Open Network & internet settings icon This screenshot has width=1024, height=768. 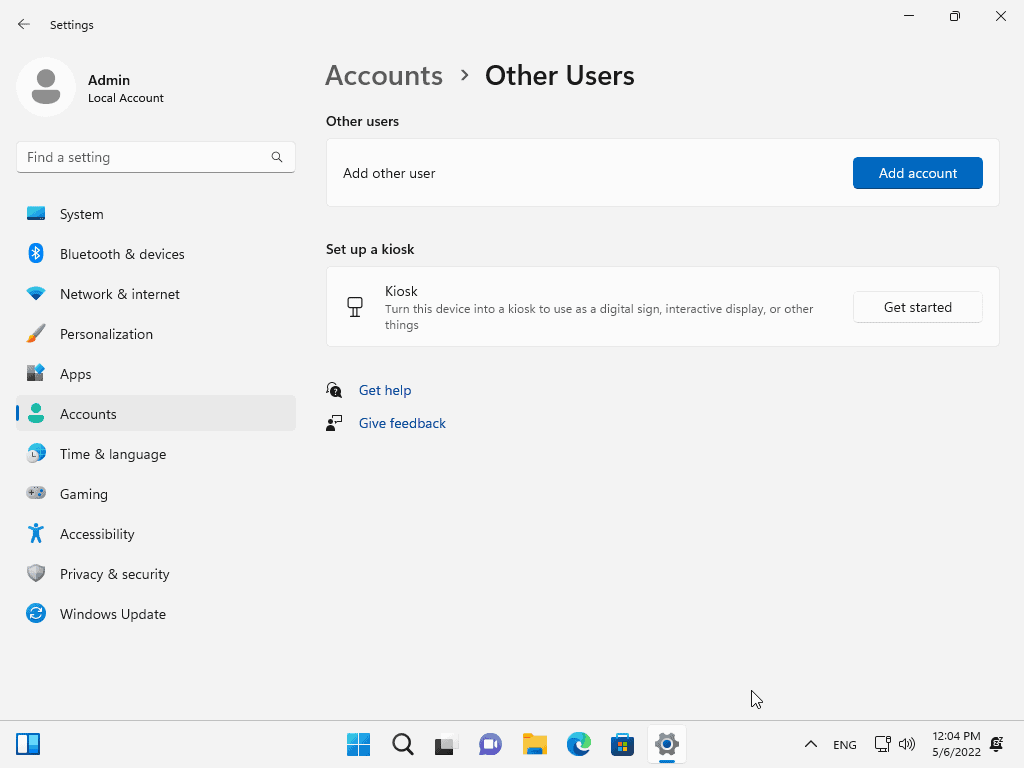click(36, 293)
